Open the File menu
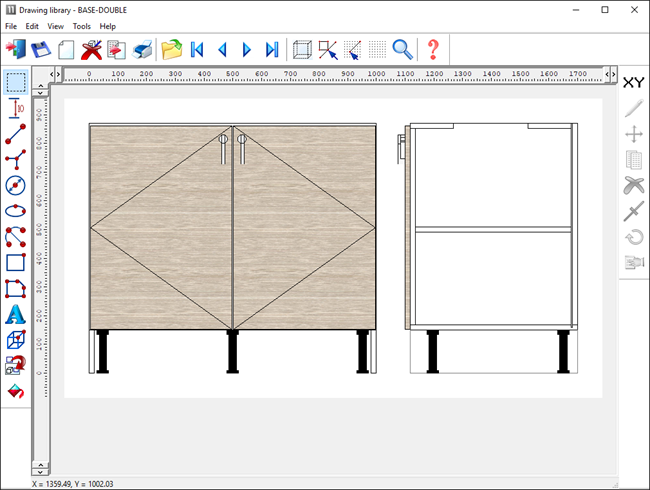Viewport: 650px width, 490px height. point(11,26)
